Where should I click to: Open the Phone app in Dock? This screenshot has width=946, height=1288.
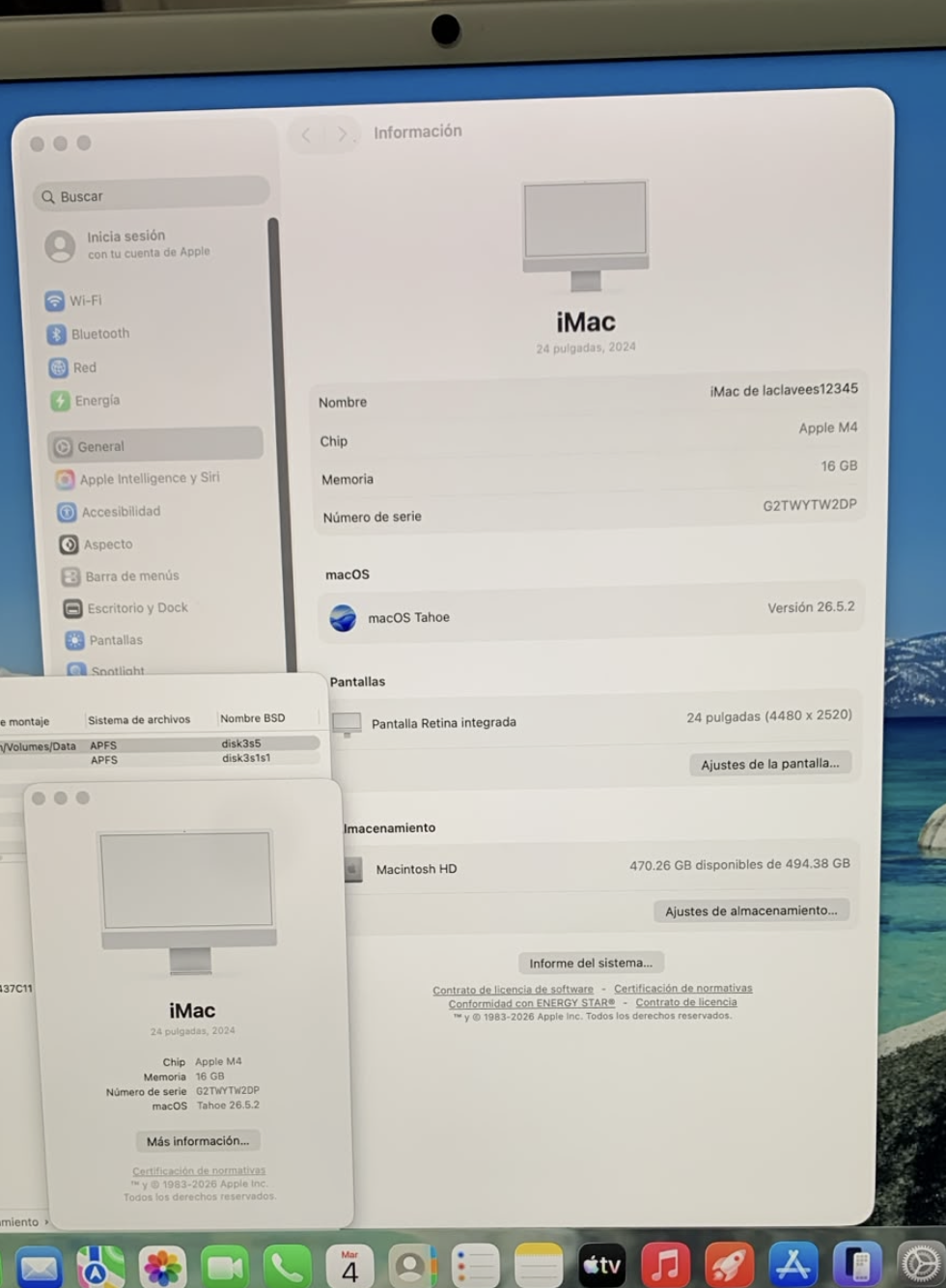[288, 1265]
